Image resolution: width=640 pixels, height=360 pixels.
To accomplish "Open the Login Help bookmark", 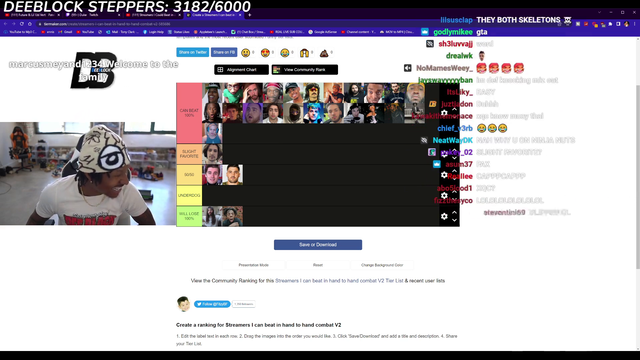I will pos(153,32).
